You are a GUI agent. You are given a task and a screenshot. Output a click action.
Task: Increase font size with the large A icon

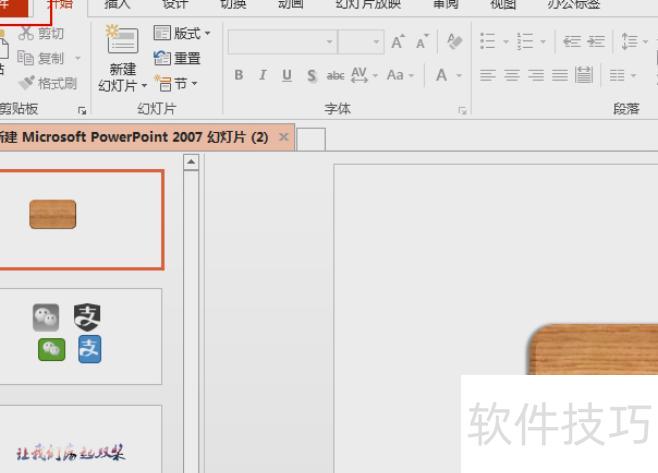(398, 42)
